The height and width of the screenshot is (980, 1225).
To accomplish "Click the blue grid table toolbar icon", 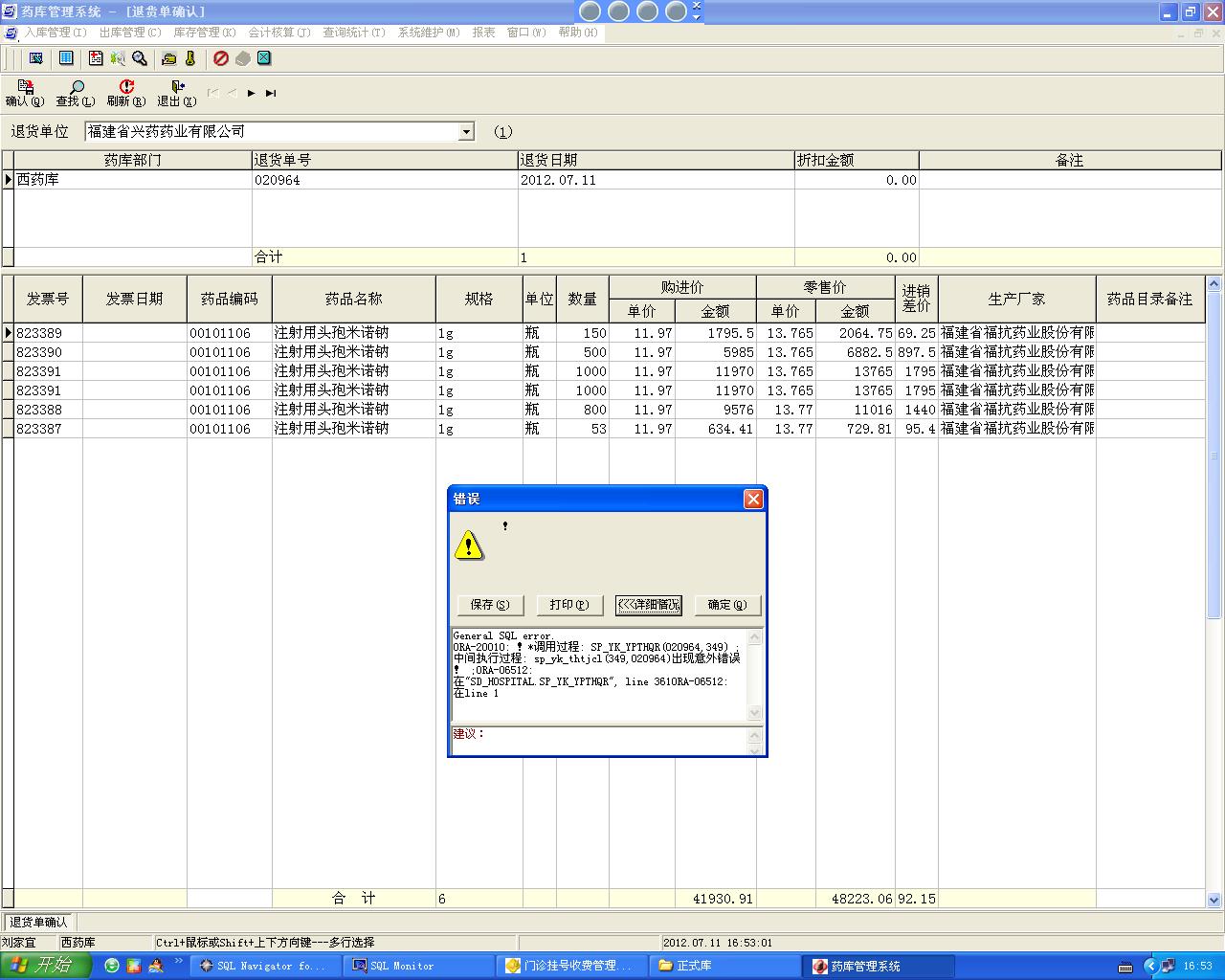I will coord(66,58).
